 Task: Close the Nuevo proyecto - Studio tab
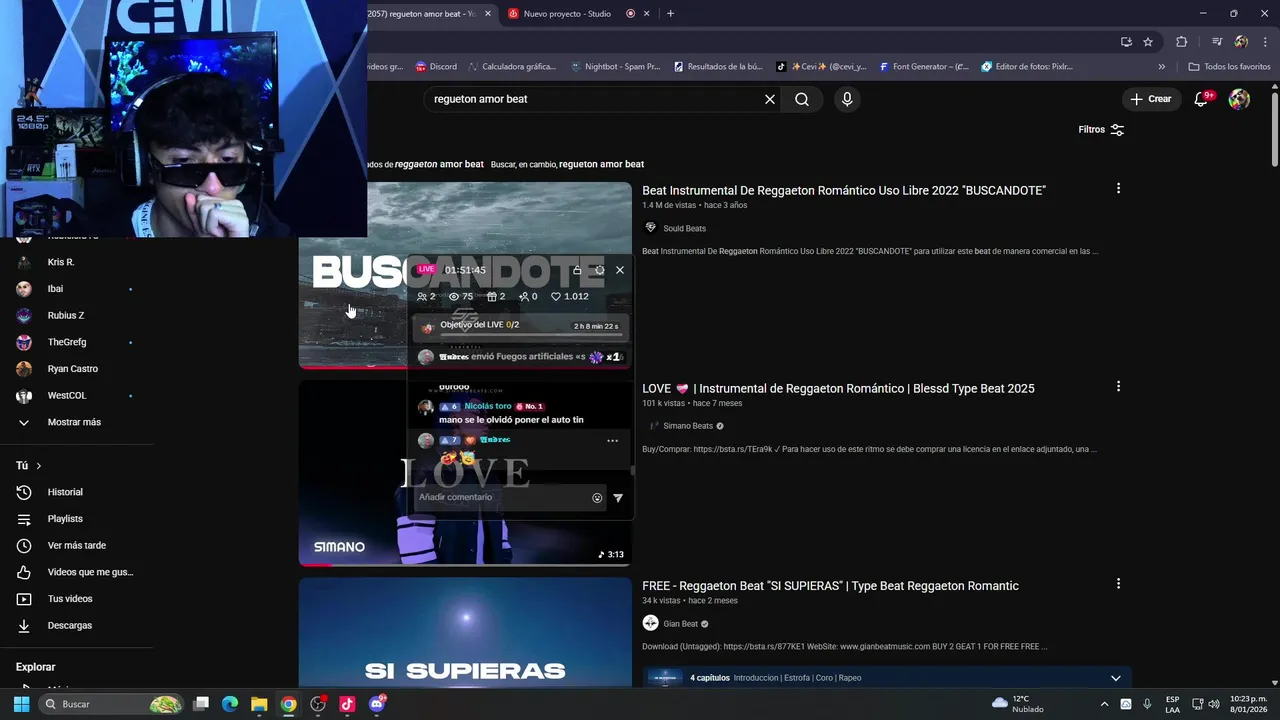pos(647,13)
